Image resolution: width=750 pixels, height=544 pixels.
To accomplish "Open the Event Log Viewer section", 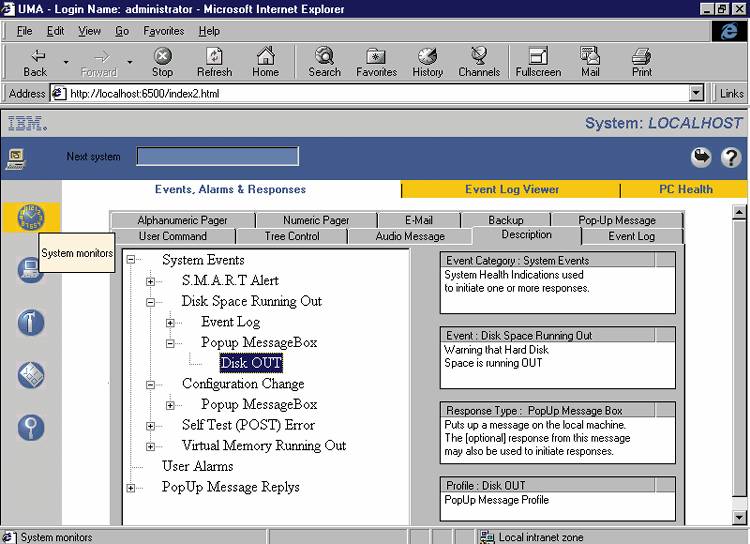I will [512, 189].
